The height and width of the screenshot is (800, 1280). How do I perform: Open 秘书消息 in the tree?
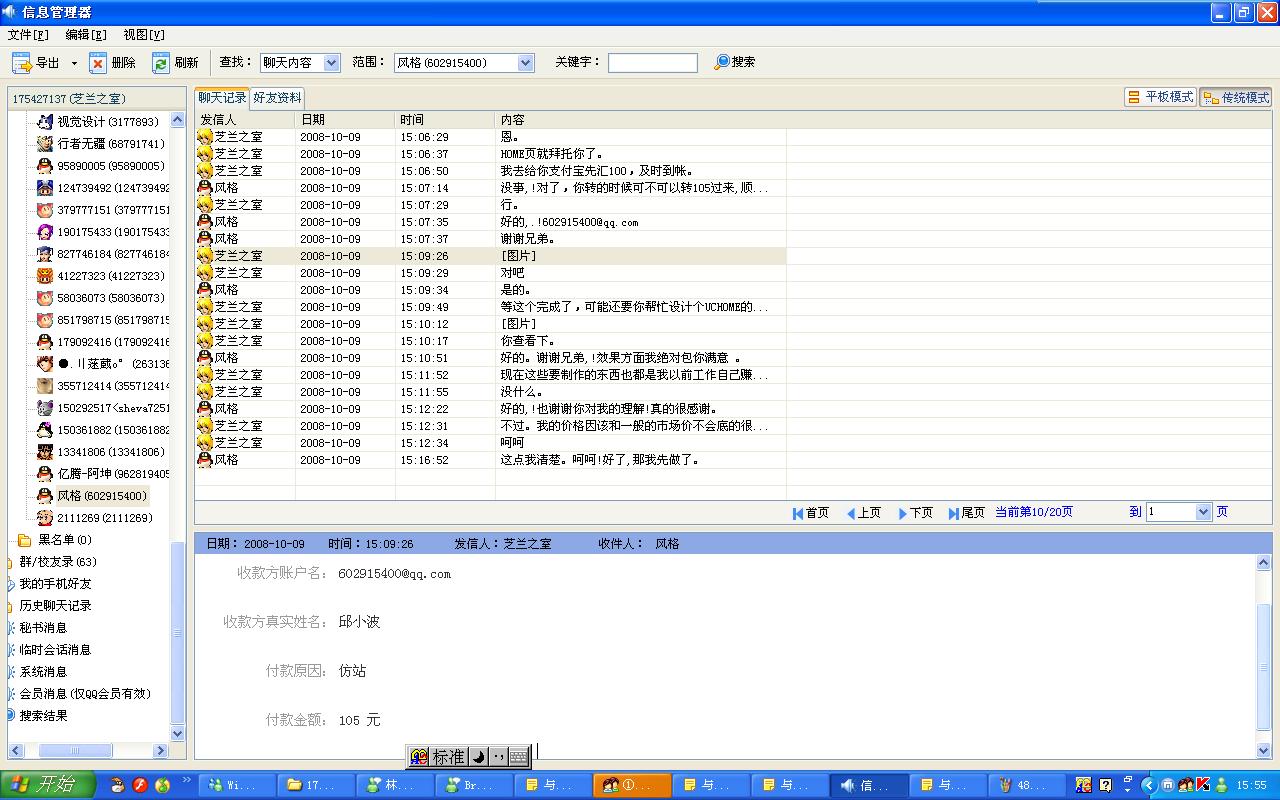[x=43, y=628]
